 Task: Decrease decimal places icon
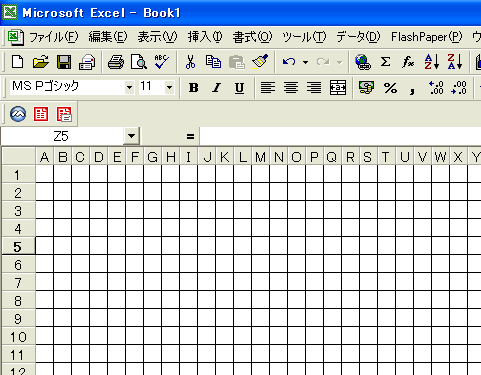[x=459, y=88]
